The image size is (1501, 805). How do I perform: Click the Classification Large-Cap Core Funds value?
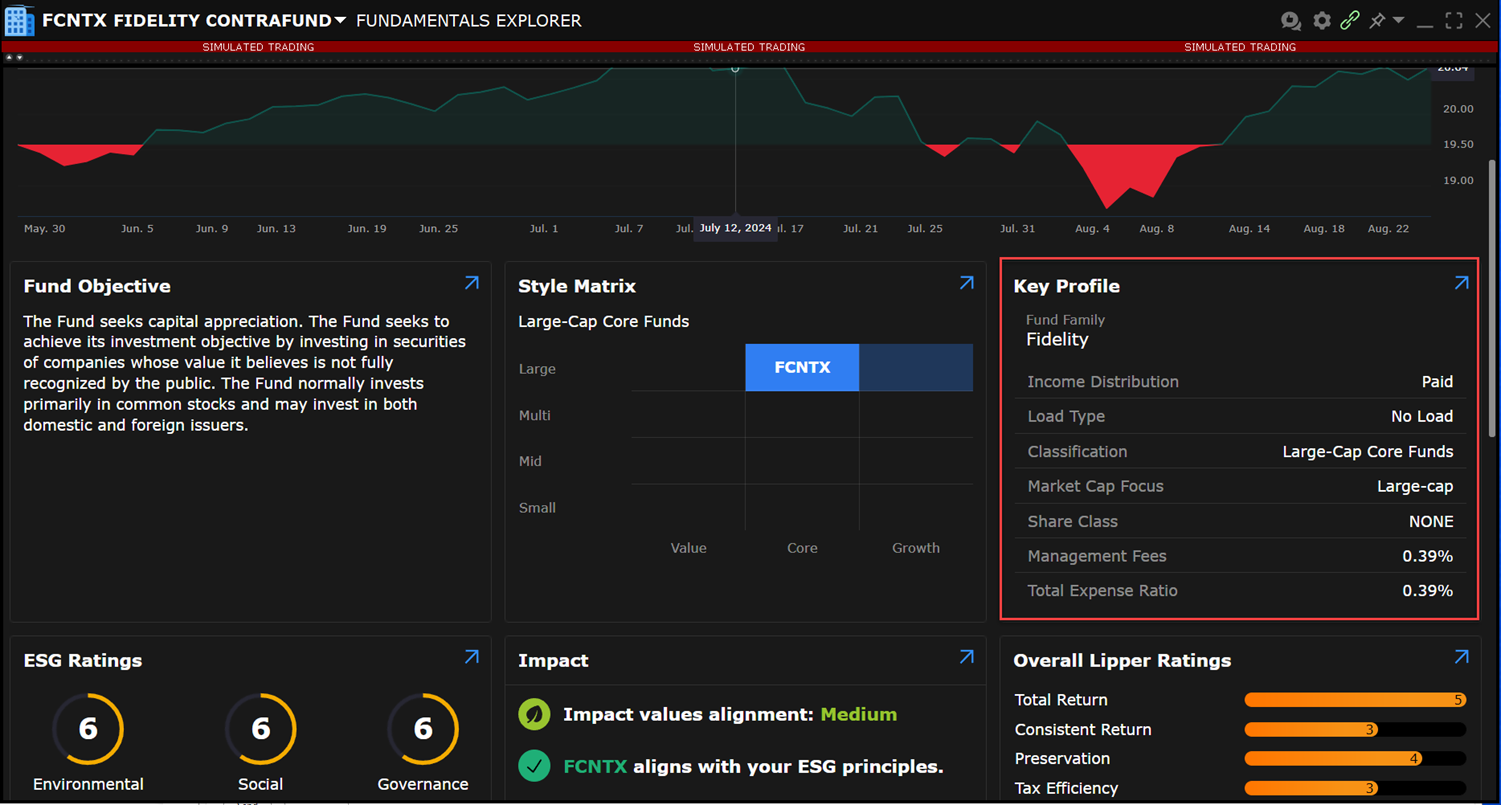[x=1368, y=452]
